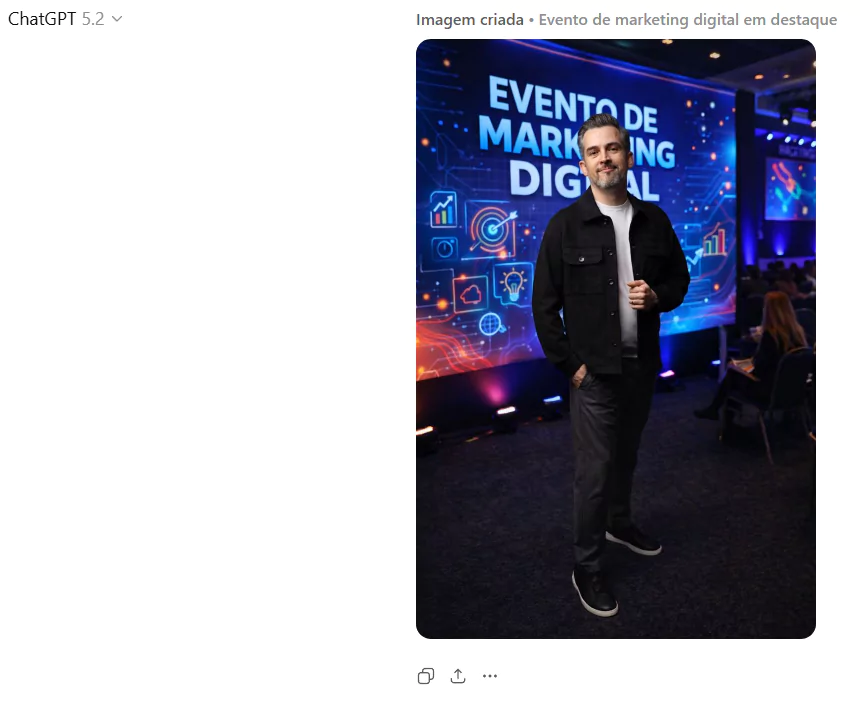
Task: Open the "Evento de marketing digital em destaque" title
Action: point(688,20)
